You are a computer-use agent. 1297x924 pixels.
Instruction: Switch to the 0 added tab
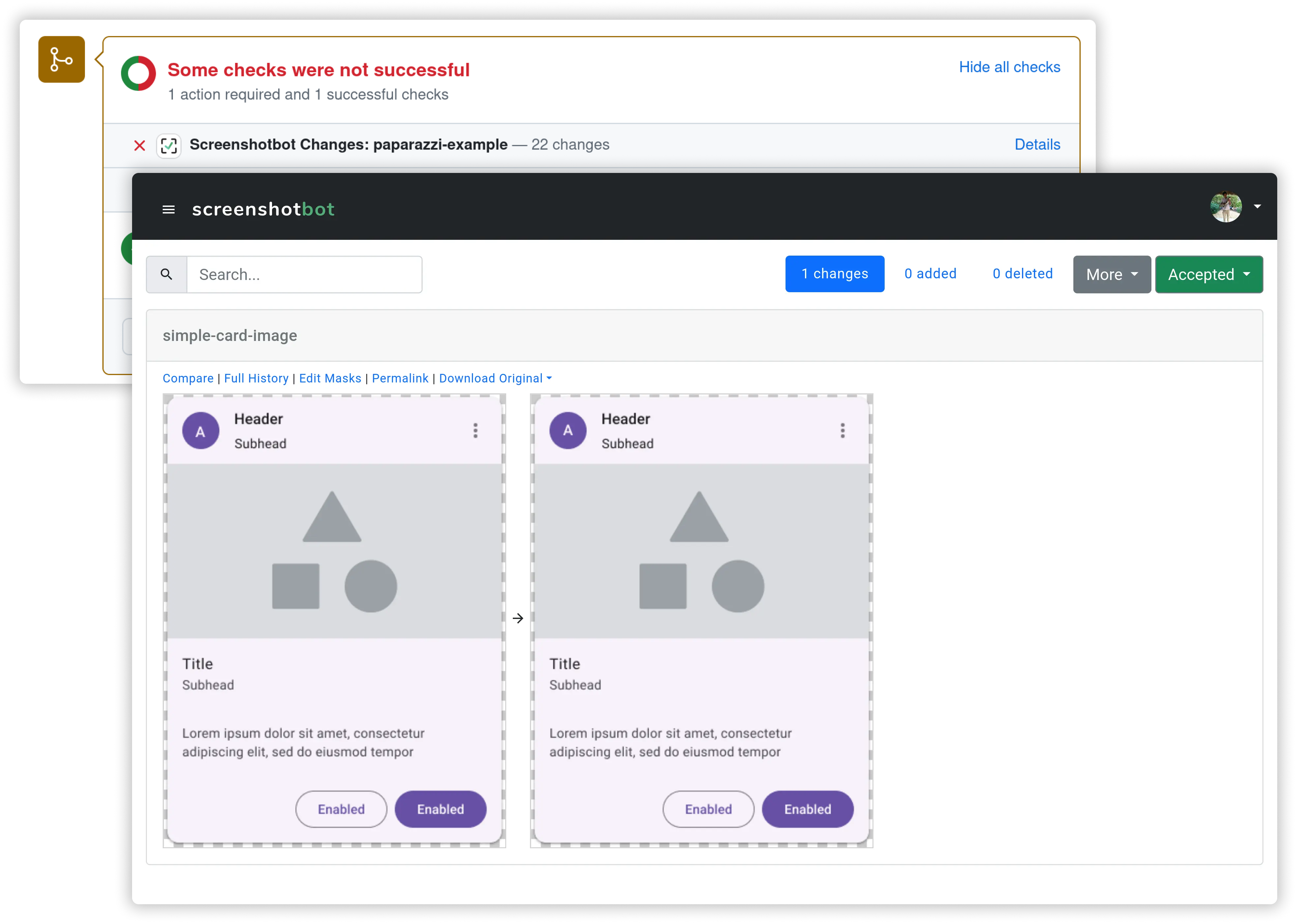coord(930,274)
